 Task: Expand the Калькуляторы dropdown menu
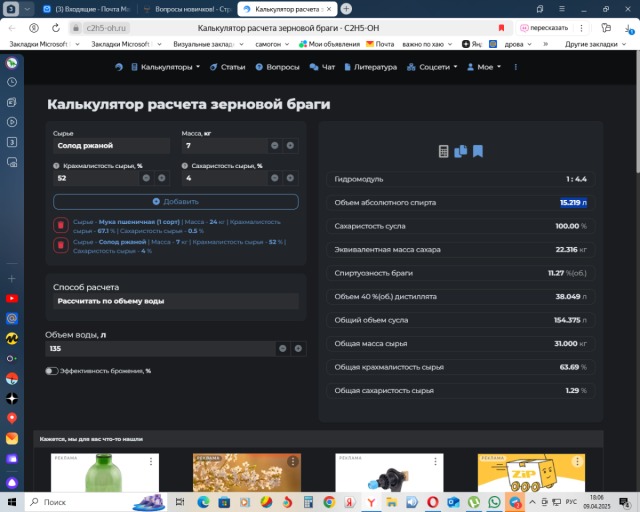[168, 67]
